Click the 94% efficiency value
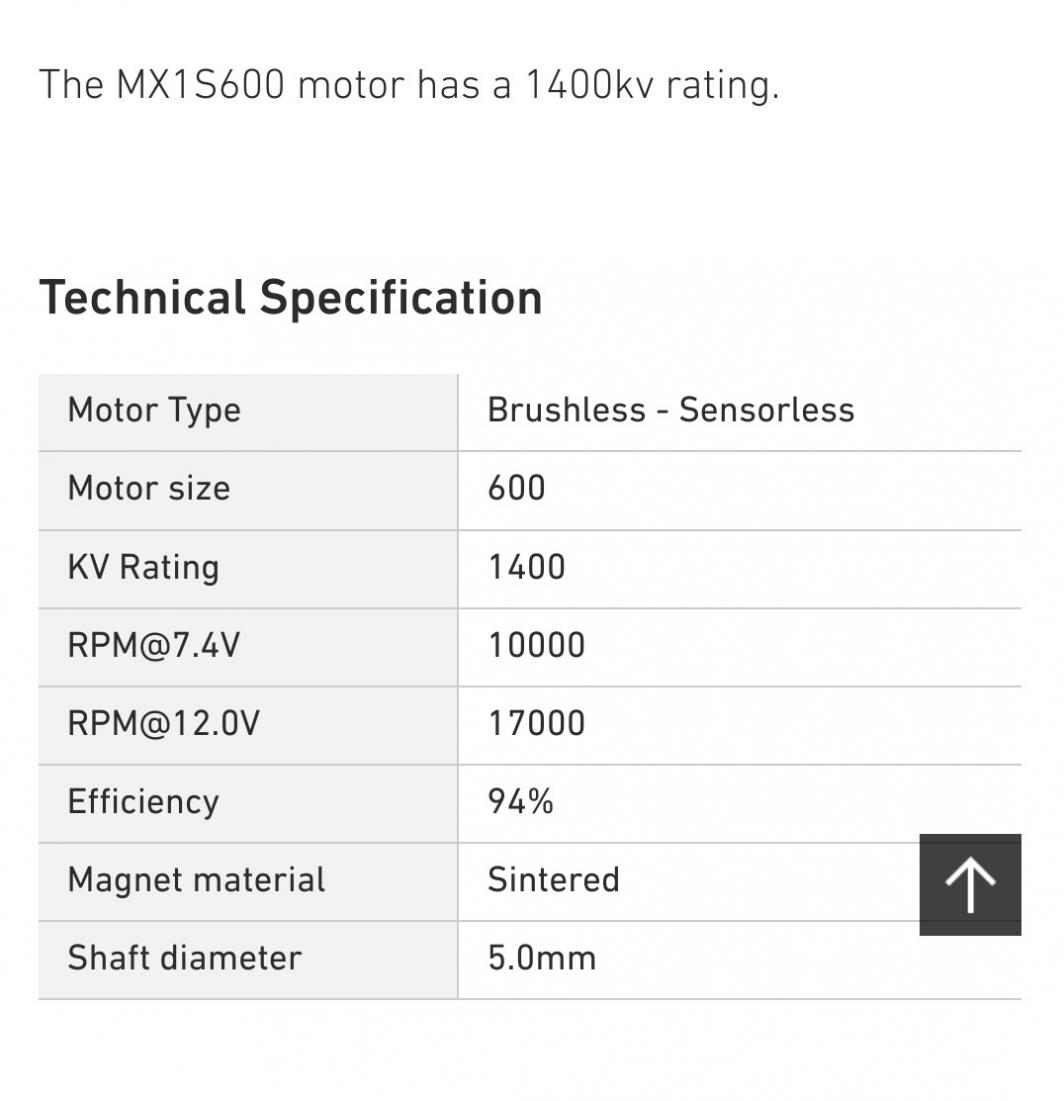Image resolution: width=1064 pixels, height=1101 pixels. pos(520,802)
